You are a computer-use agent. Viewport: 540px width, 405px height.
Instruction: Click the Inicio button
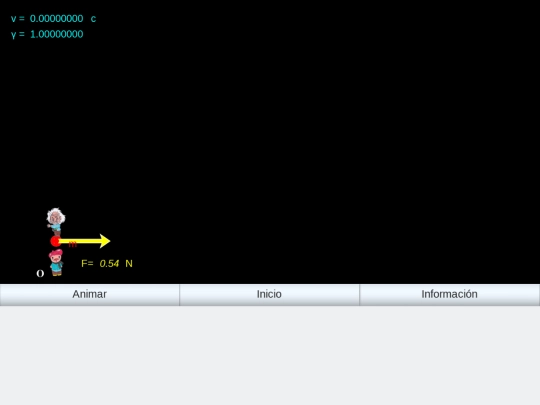click(269, 294)
